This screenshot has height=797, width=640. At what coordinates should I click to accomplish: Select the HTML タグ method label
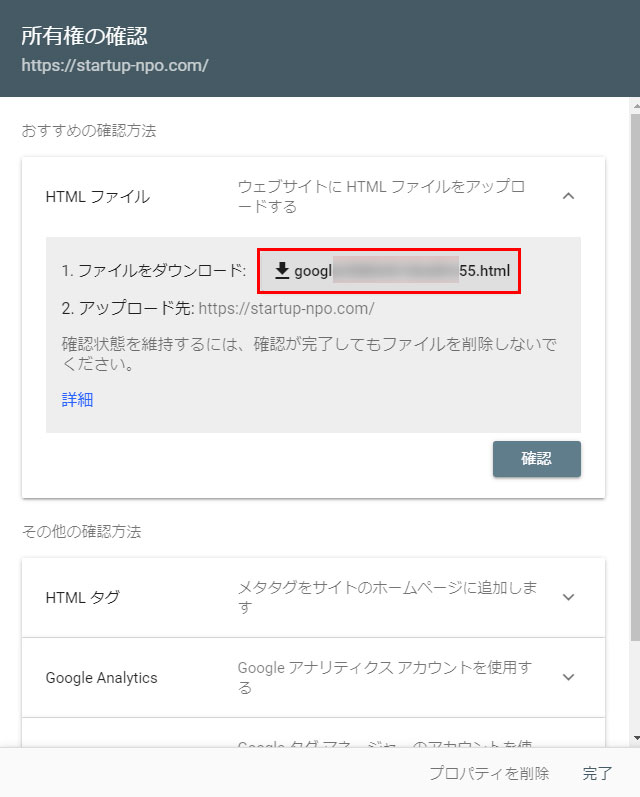pos(83,597)
